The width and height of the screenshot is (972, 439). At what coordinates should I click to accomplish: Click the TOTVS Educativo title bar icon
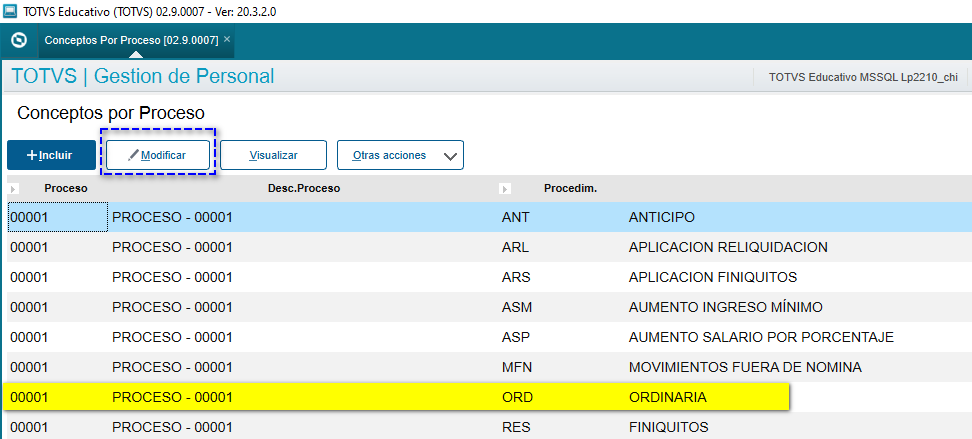pyautogui.click(x=10, y=11)
